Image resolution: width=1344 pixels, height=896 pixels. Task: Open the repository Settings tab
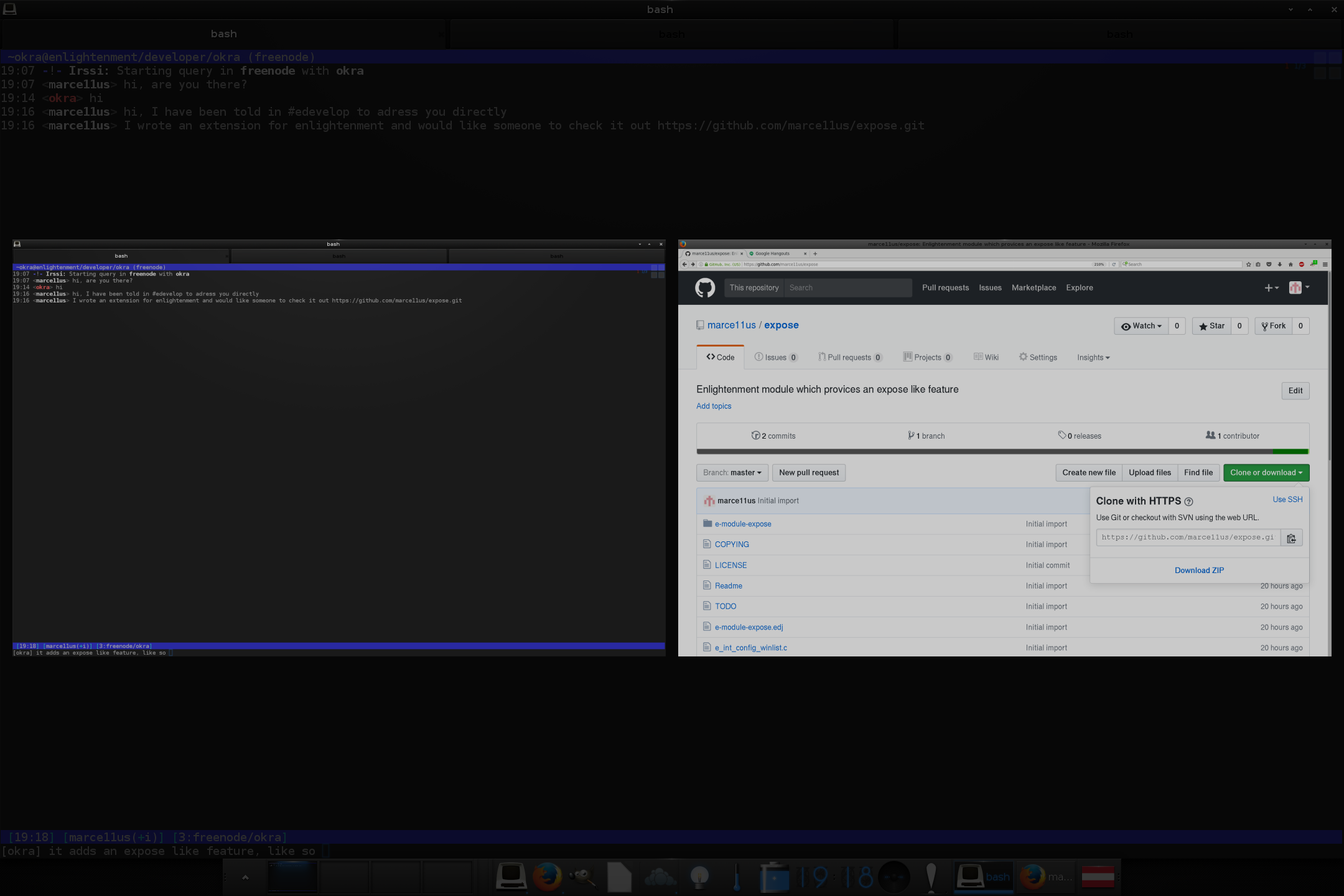coord(1038,358)
